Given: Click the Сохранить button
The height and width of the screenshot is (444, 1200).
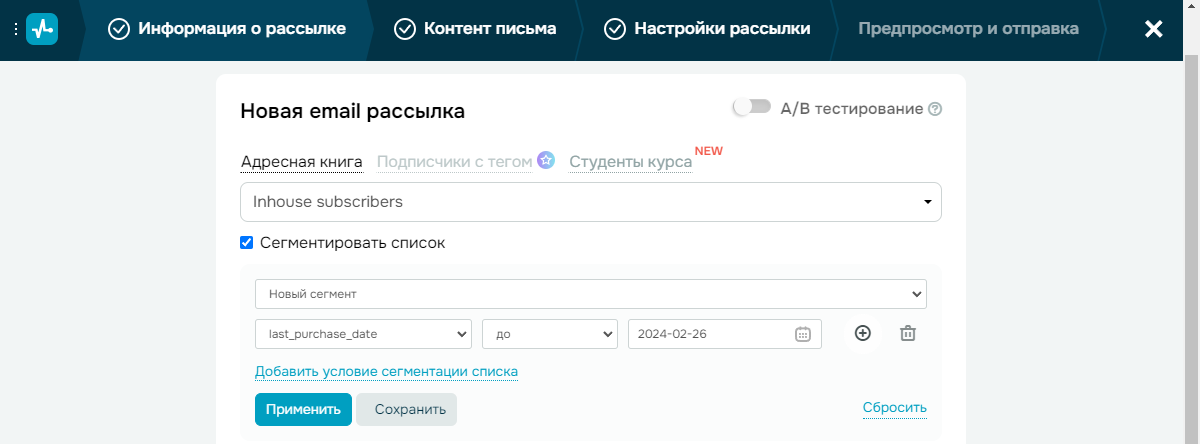Looking at the screenshot, I should tap(407, 409).
